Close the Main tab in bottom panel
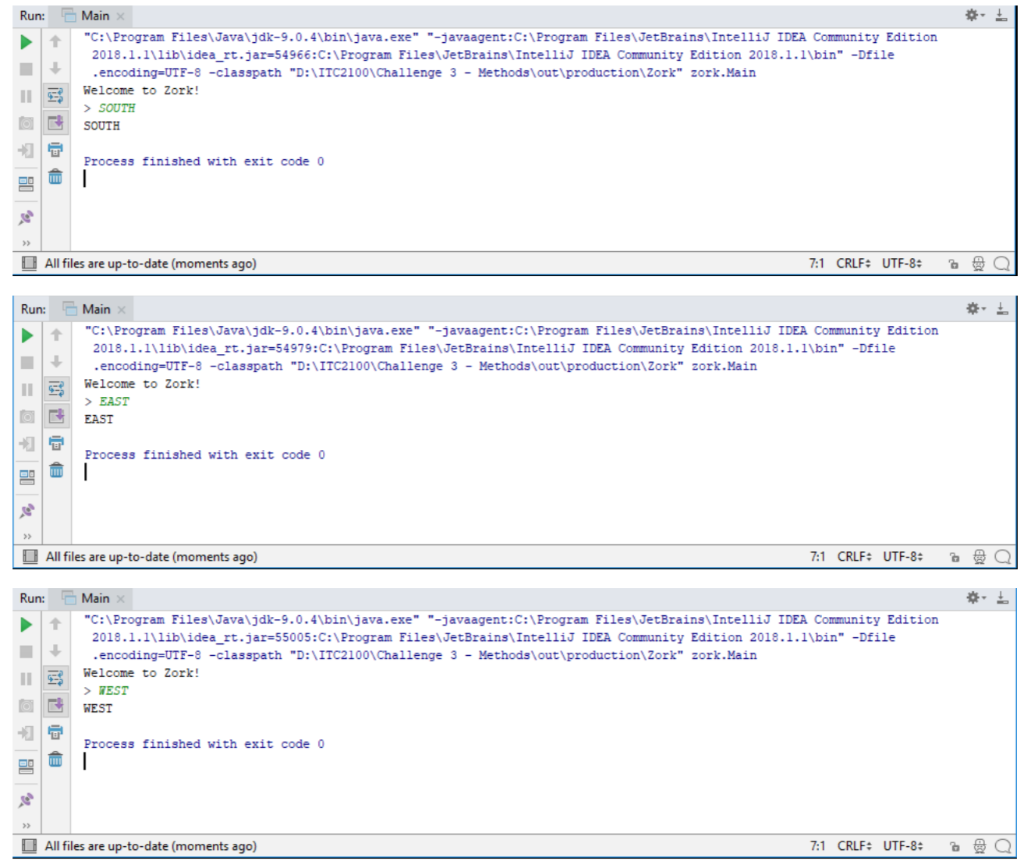The height and width of the screenshot is (868, 1024). coord(122,16)
